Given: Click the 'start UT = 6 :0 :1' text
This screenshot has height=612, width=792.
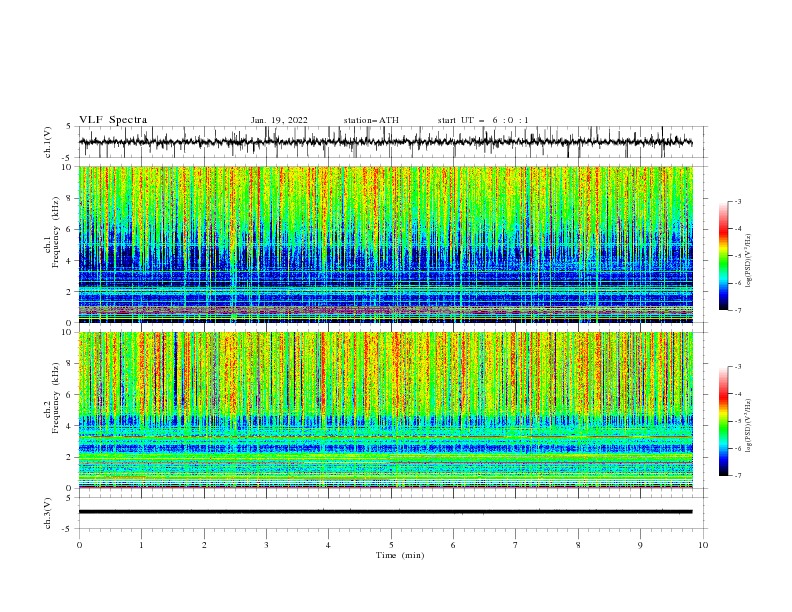Looking at the screenshot, I should [x=483, y=120].
